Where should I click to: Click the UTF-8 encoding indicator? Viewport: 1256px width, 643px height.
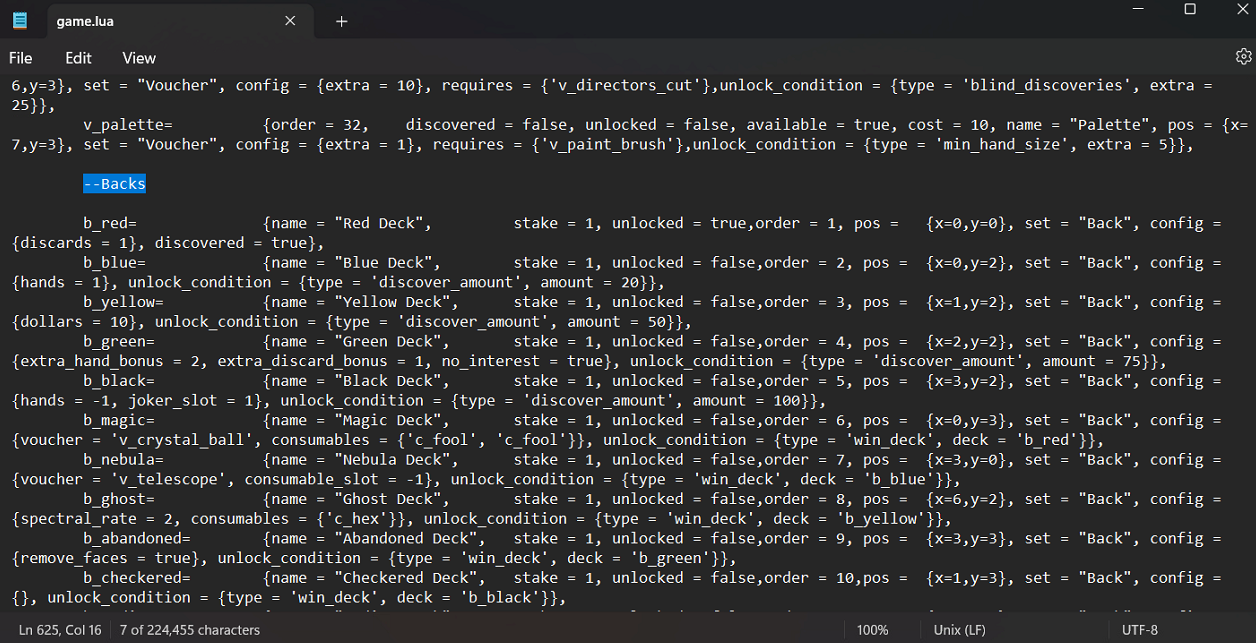coord(1139,630)
